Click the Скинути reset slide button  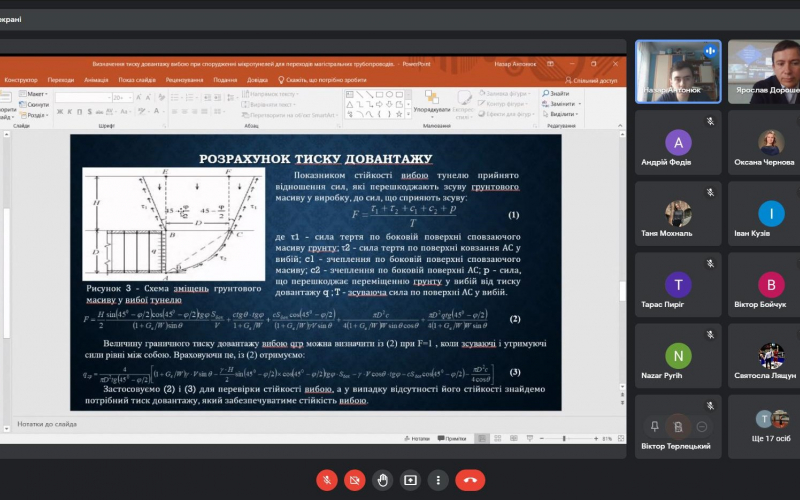pyautogui.click(x=34, y=105)
